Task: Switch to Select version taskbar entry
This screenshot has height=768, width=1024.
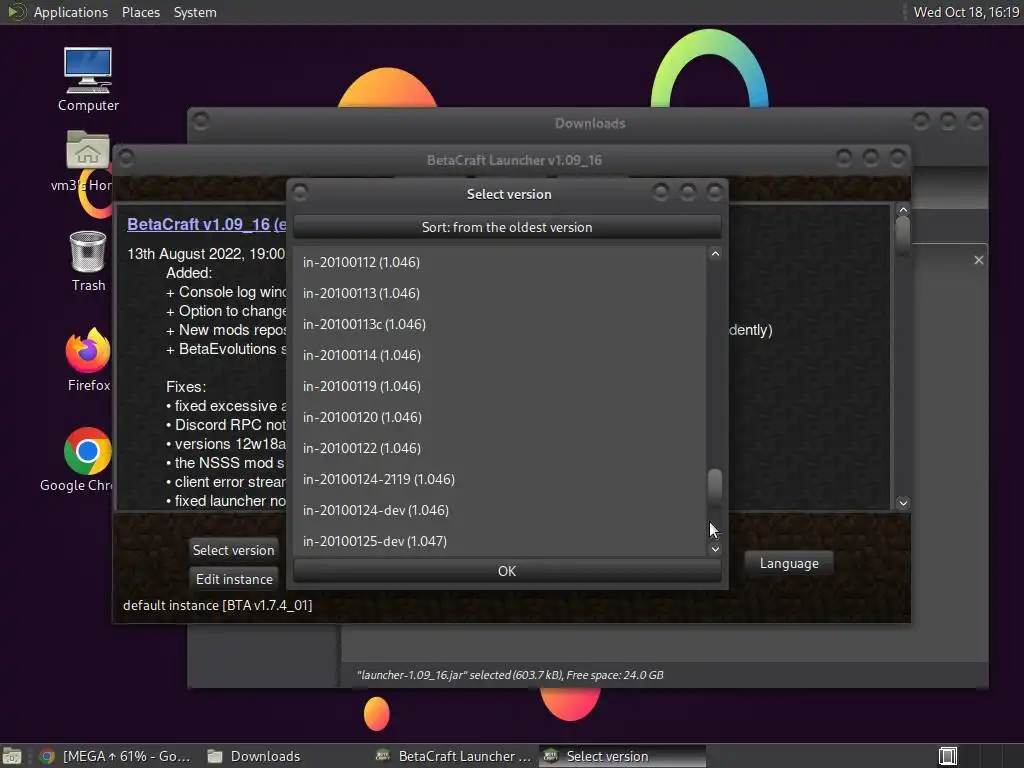Action: click(622, 756)
